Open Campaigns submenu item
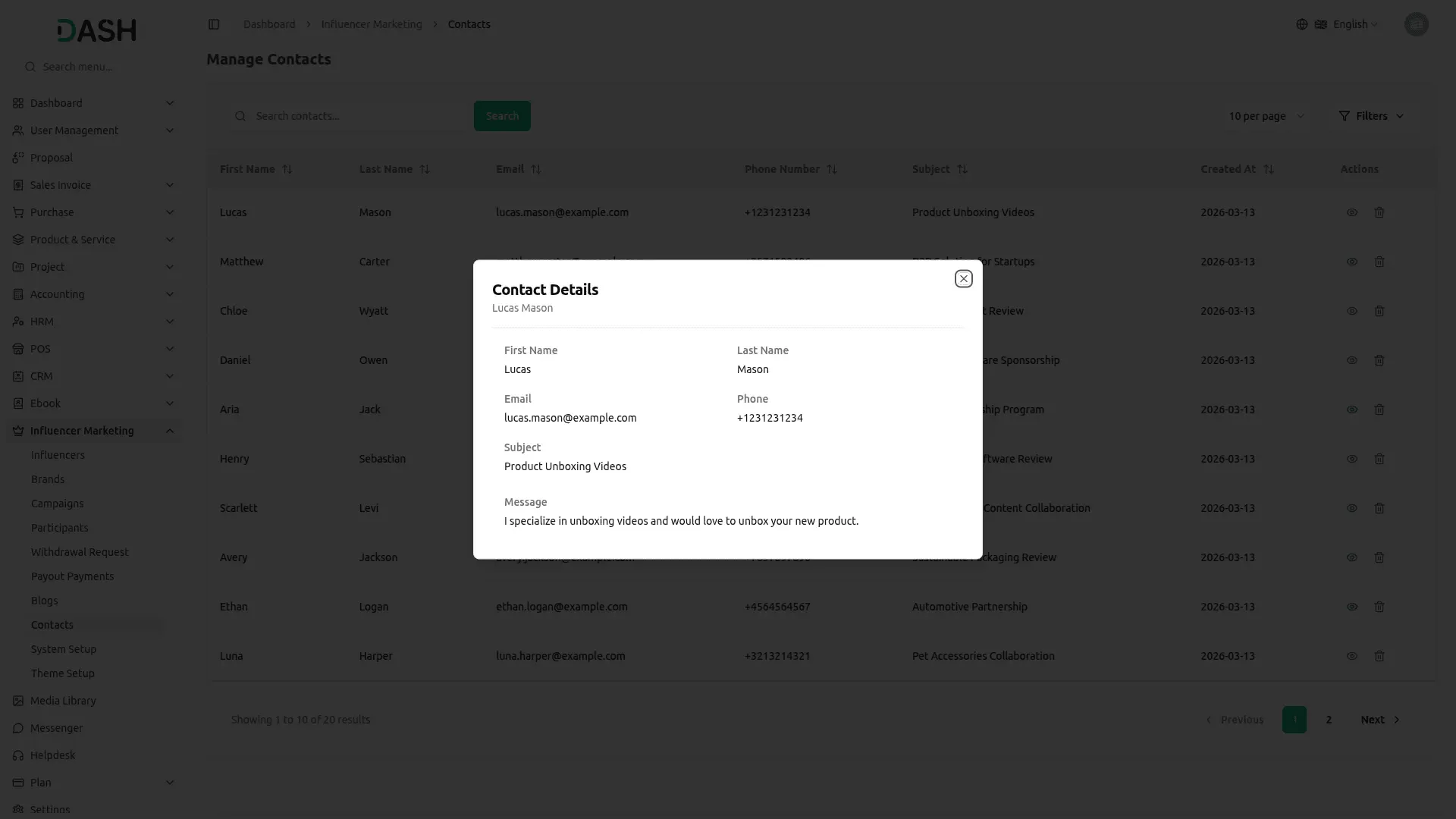Screen dimensions: 1456x819 pos(57,504)
